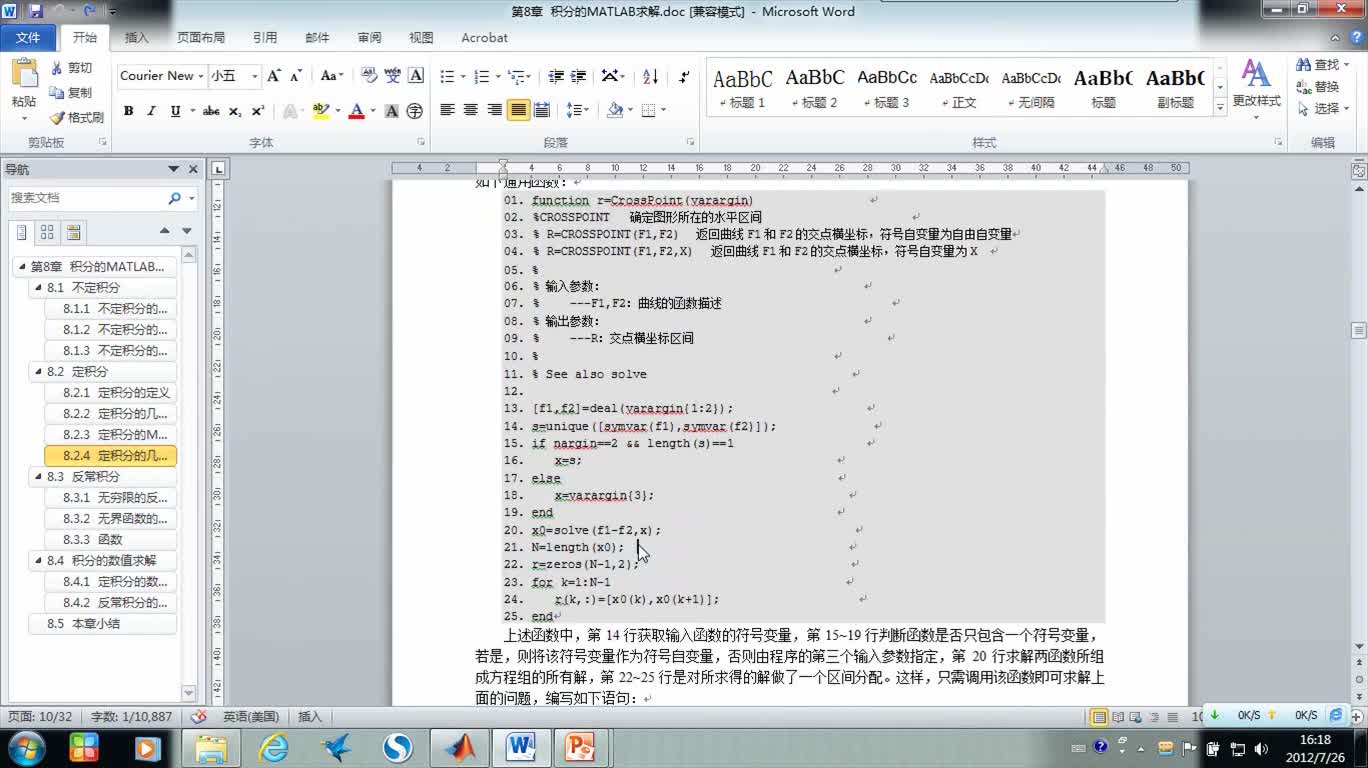This screenshot has height=768, width=1368.
Task: Click the red font color A button
Action: tap(356, 111)
